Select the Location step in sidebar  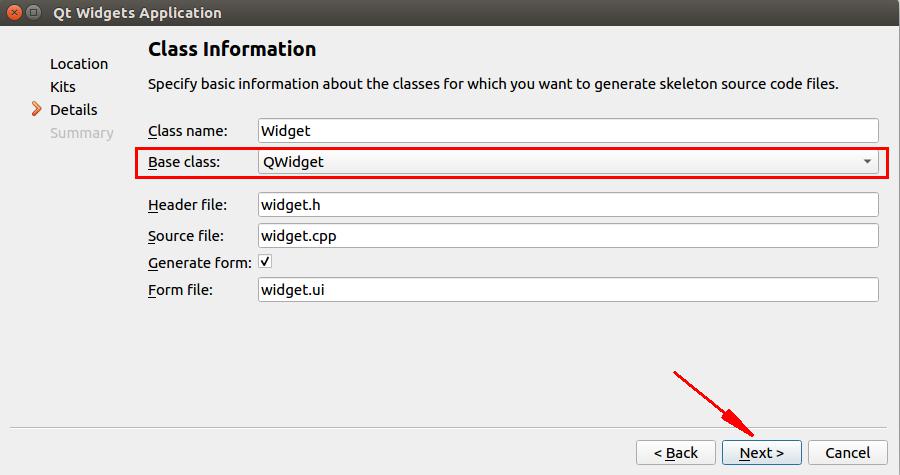pyautogui.click(x=79, y=64)
